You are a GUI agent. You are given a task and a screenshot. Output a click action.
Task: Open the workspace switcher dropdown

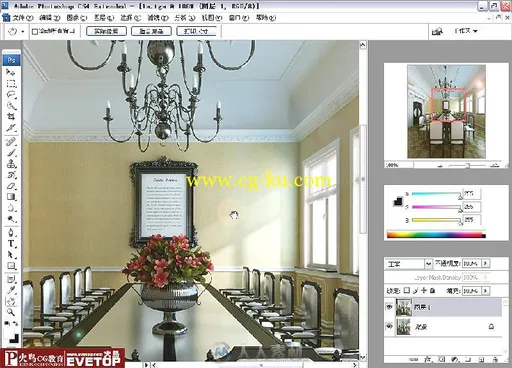coord(466,31)
